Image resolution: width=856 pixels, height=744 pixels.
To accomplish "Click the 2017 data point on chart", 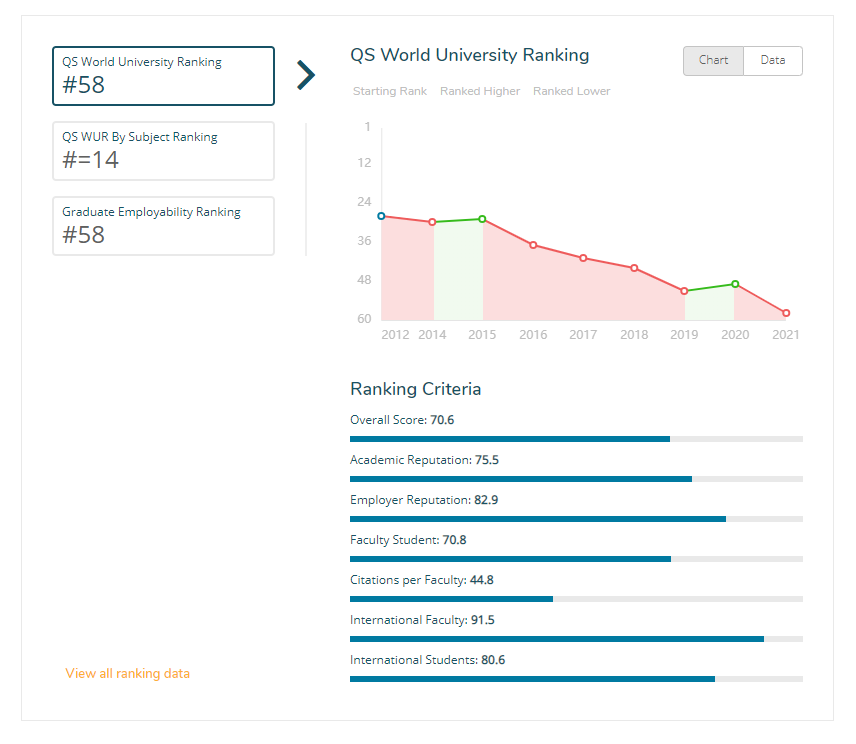I will (583, 258).
